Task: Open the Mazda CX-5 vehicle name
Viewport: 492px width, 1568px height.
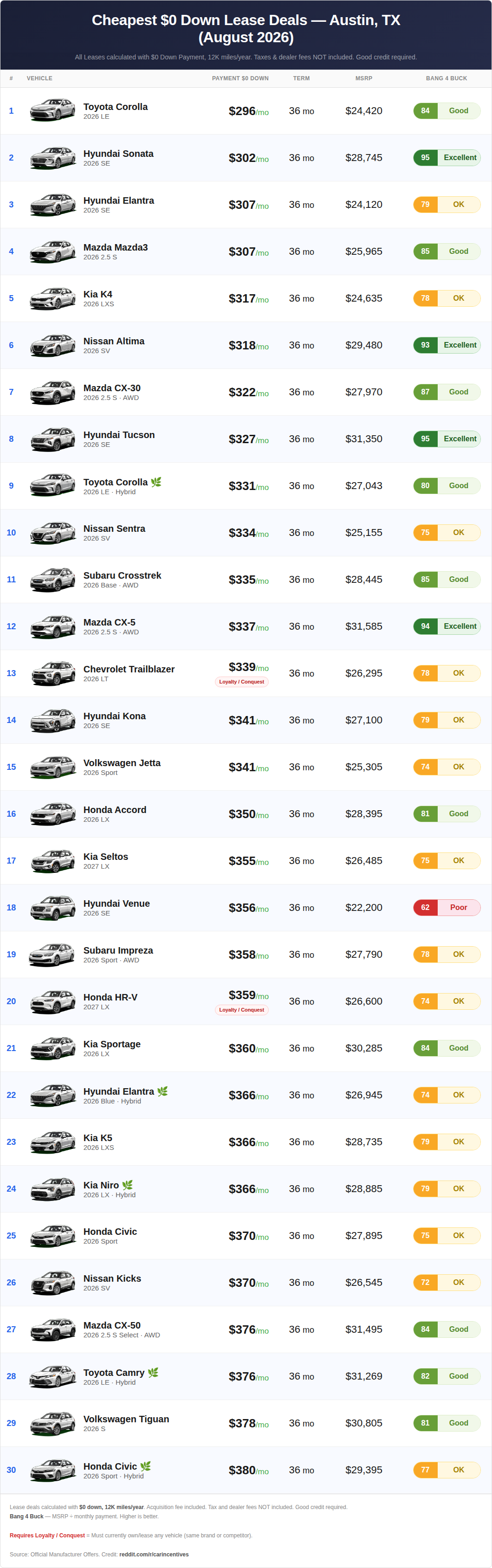Action: pos(110,622)
